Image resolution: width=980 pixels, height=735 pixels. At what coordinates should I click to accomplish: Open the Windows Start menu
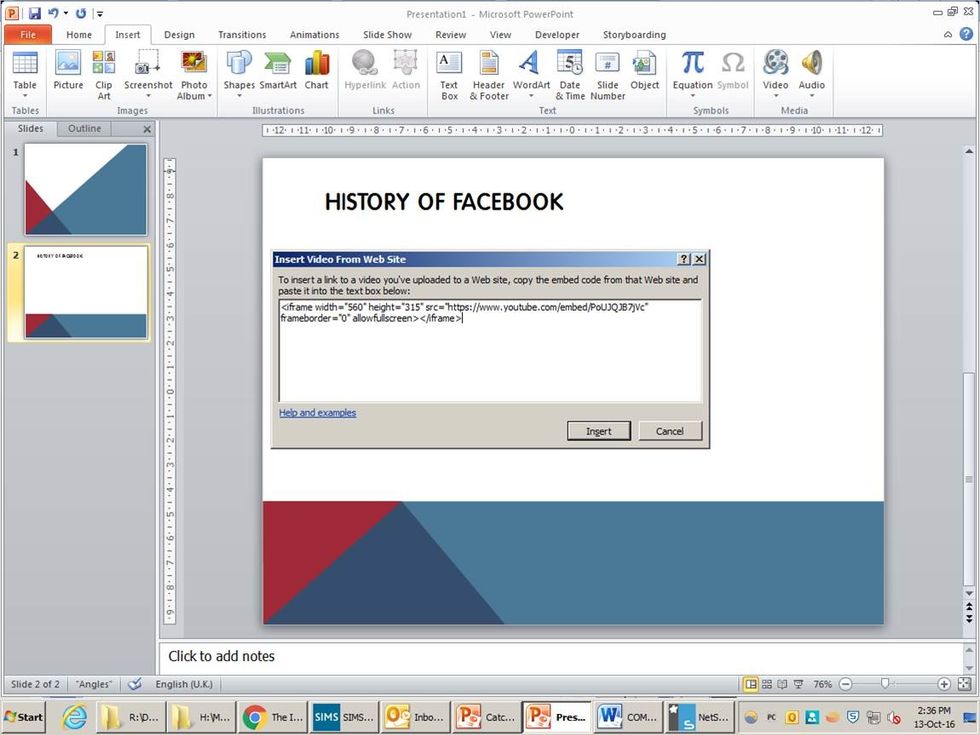[24, 717]
